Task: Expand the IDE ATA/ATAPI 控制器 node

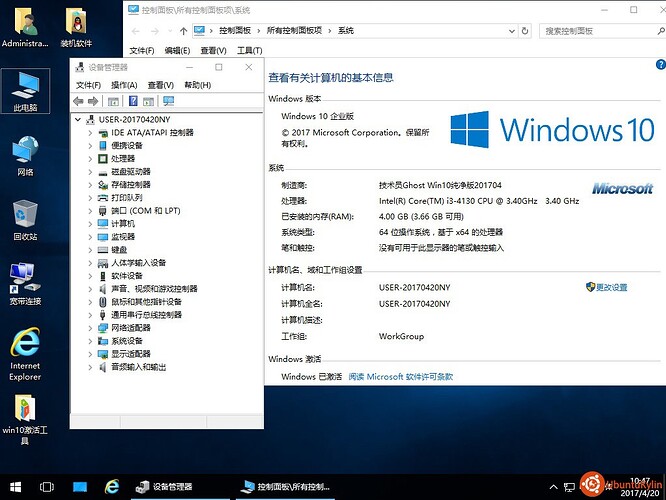Action: click(x=90, y=133)
